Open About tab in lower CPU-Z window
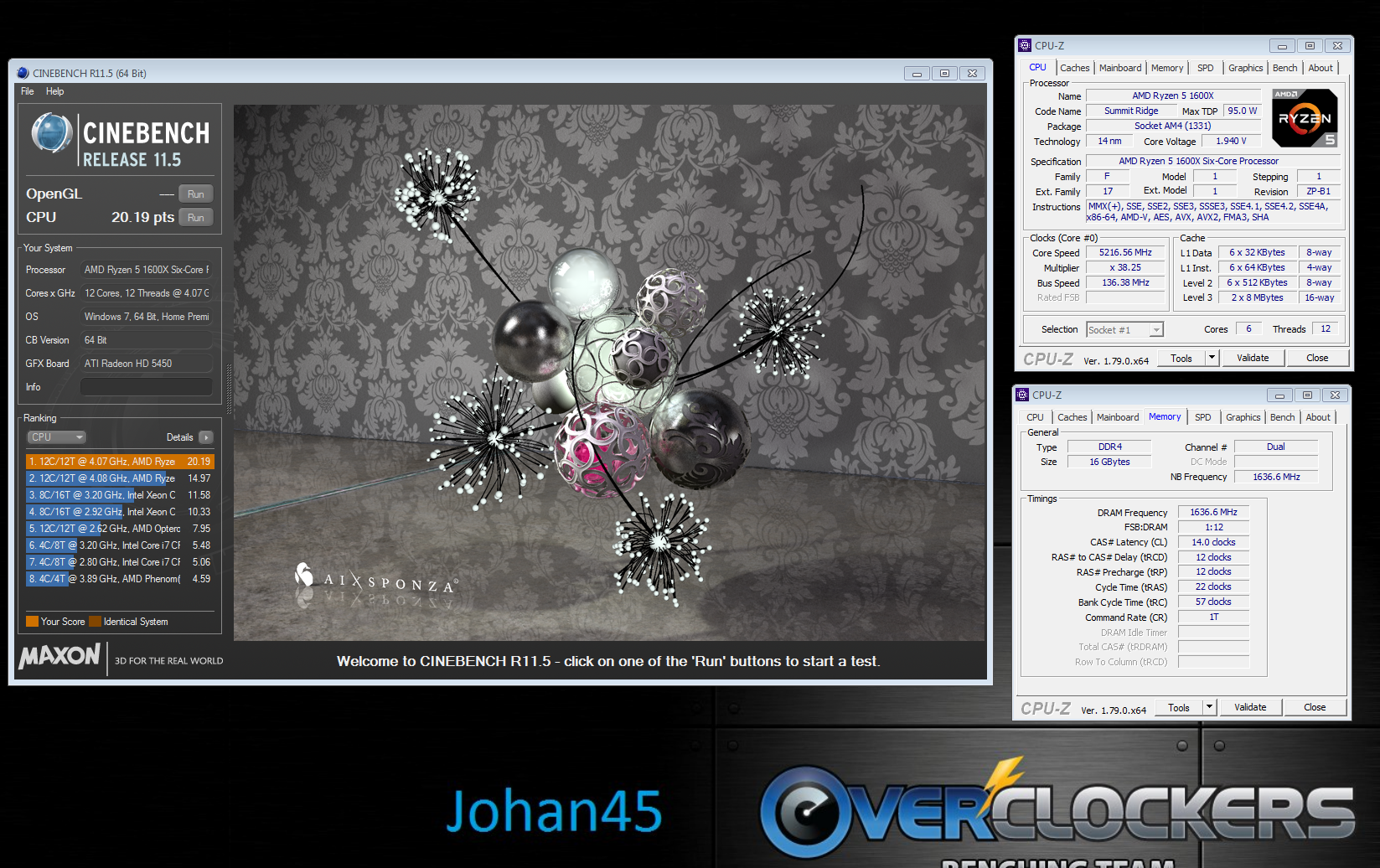 pyautogui.click(x=1318, y=417)
